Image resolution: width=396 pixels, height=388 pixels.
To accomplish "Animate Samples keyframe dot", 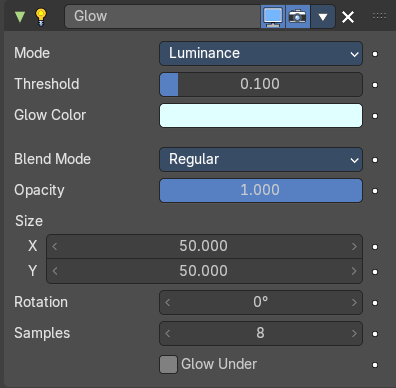I will [375, 334].
